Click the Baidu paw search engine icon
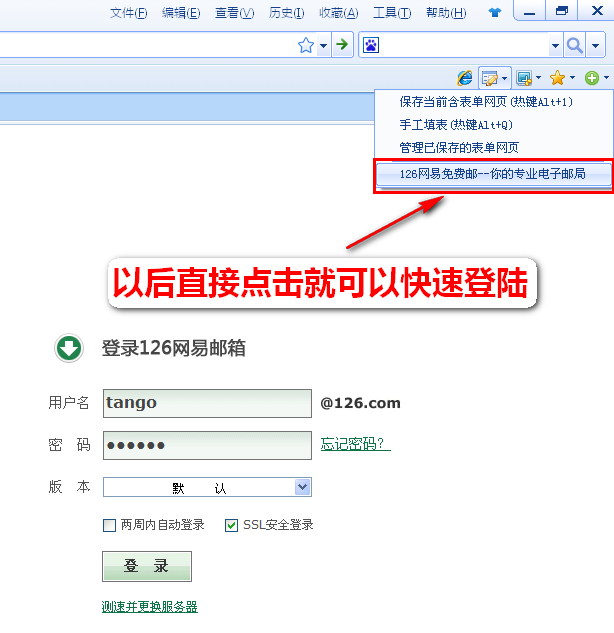The width and height of the screenshot is (614, 633). (371, 45)
